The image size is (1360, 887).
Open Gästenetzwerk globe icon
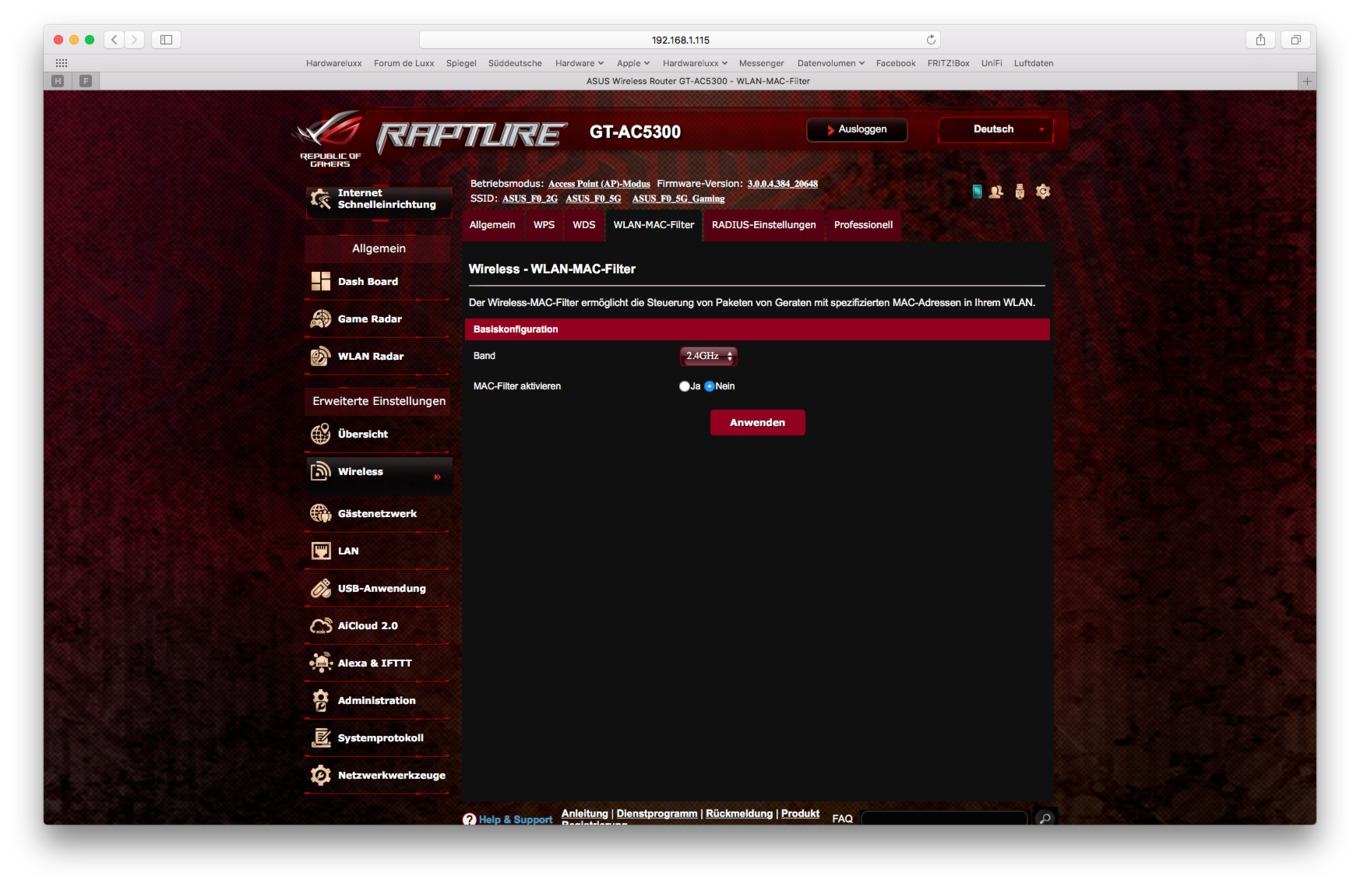coord(321,513)
